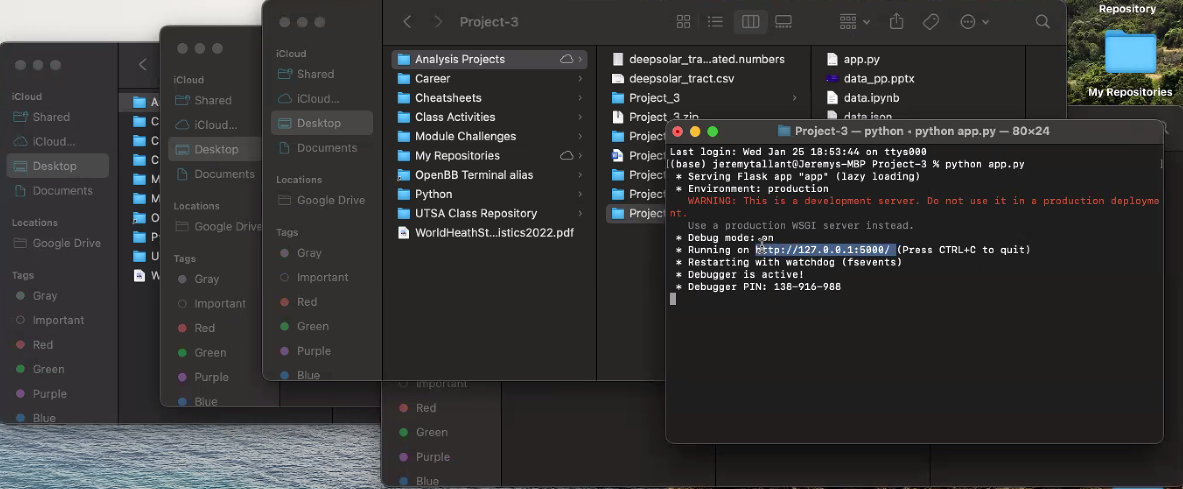Image resolution: width=1183 pixels, height=489 pixels.
Task: Click Desktop in the leftmost Finder sidebar
Action: coord(57,166)
